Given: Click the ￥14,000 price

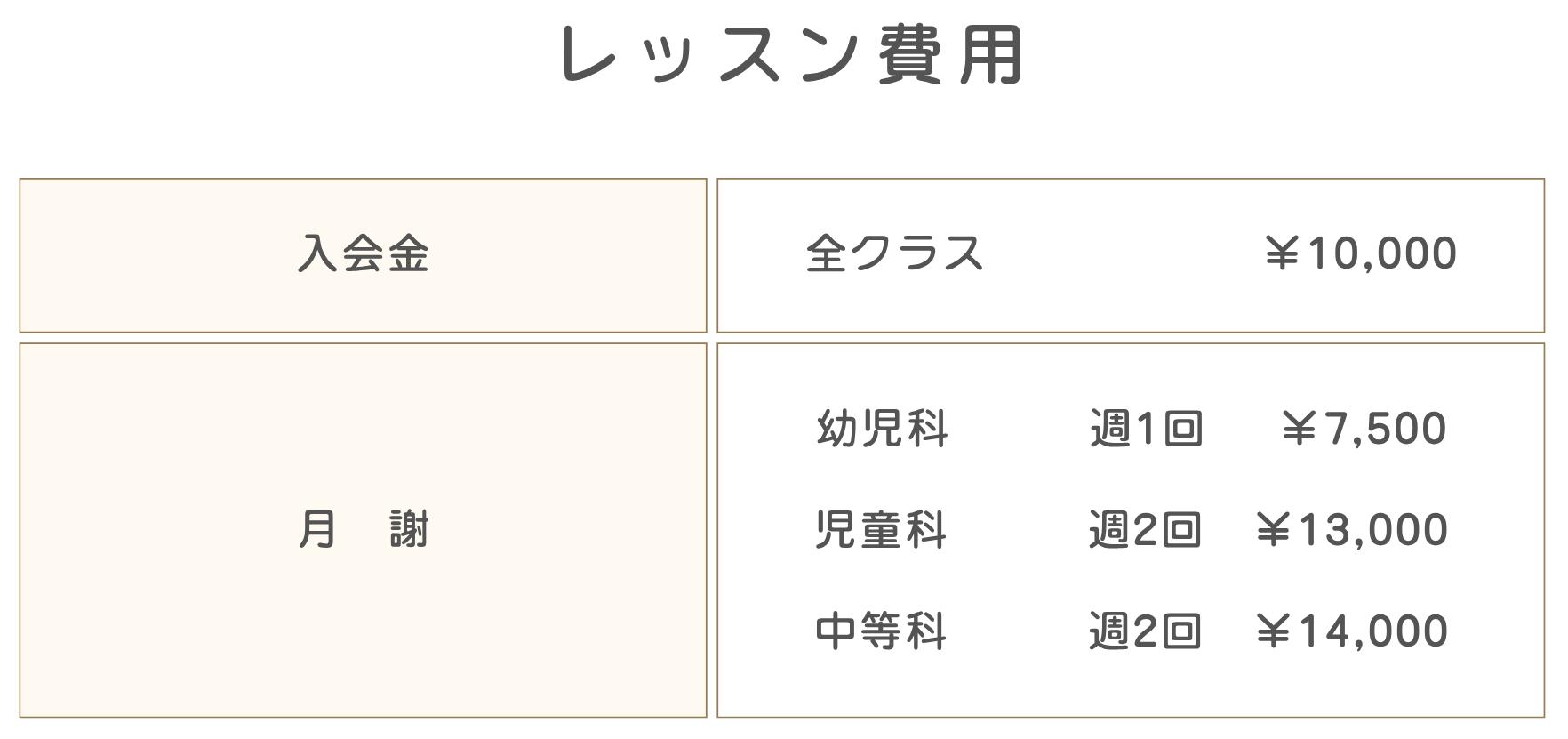Looking at the screenshot, I should [x=1351, y=631].
